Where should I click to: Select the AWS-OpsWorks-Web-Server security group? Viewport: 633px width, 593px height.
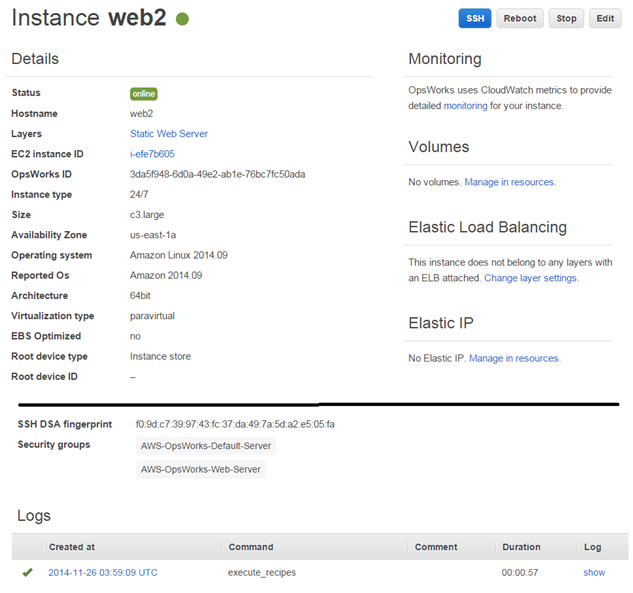tap(201, 469)
